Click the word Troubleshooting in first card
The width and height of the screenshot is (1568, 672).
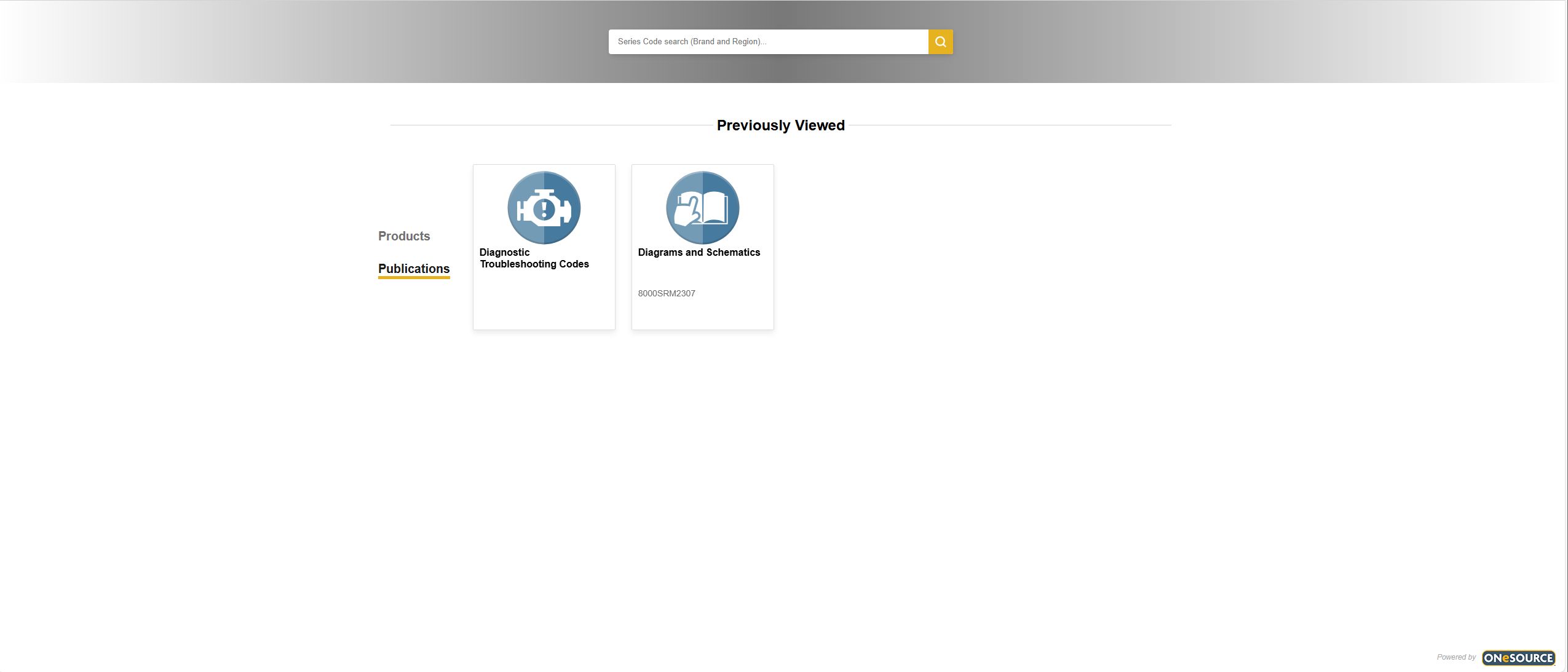tap(518, 264)
